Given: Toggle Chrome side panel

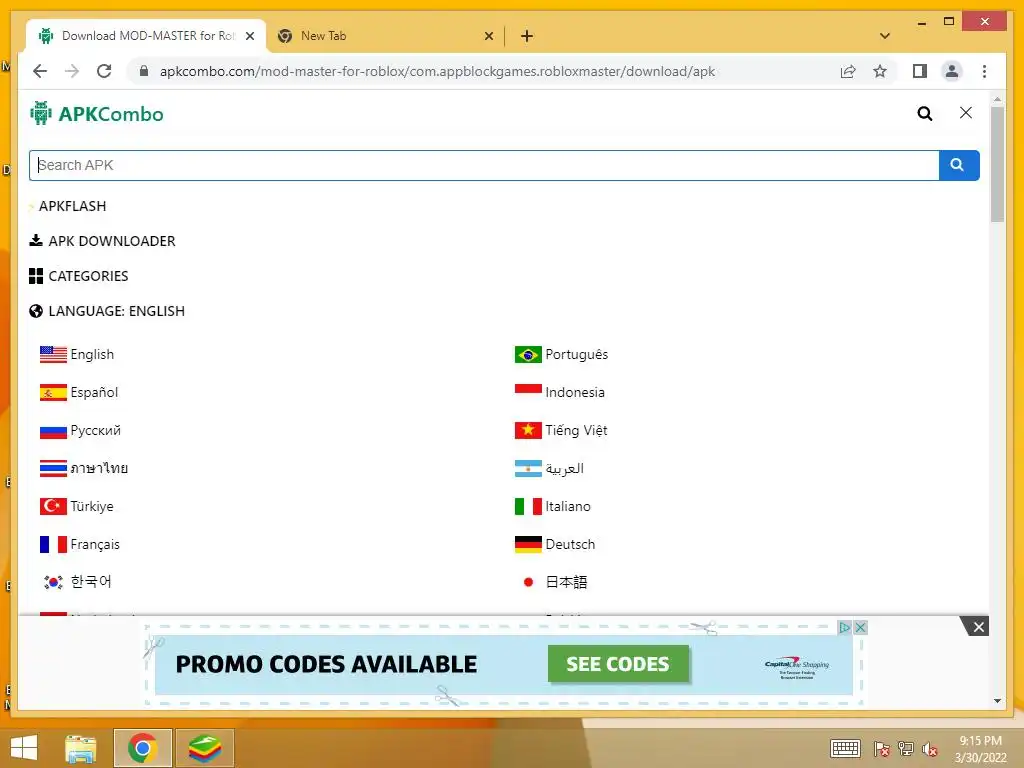Looking at the screenshot, I should (x=920, y=71).
